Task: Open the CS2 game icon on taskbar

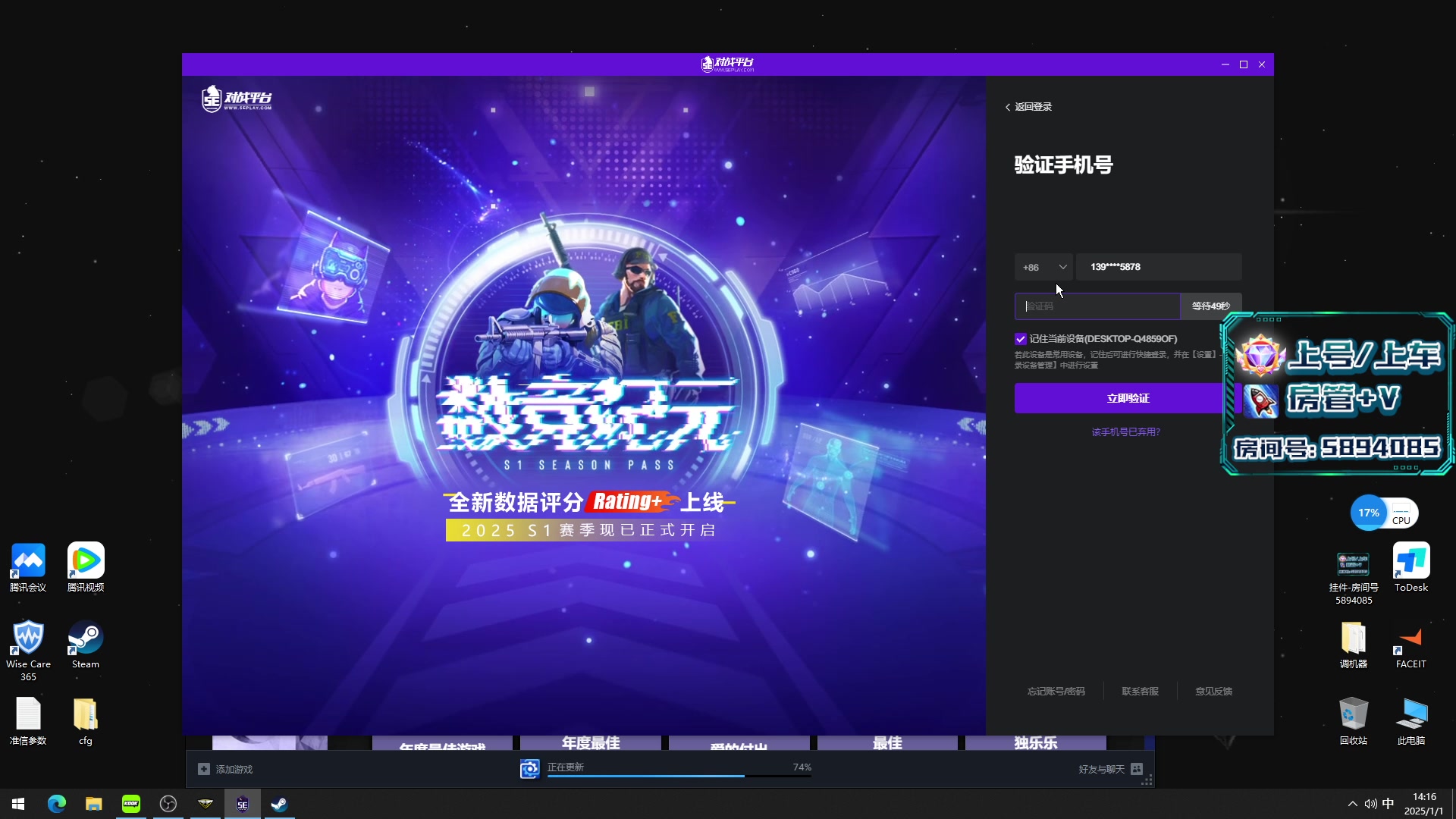Action: pos(206,804)
